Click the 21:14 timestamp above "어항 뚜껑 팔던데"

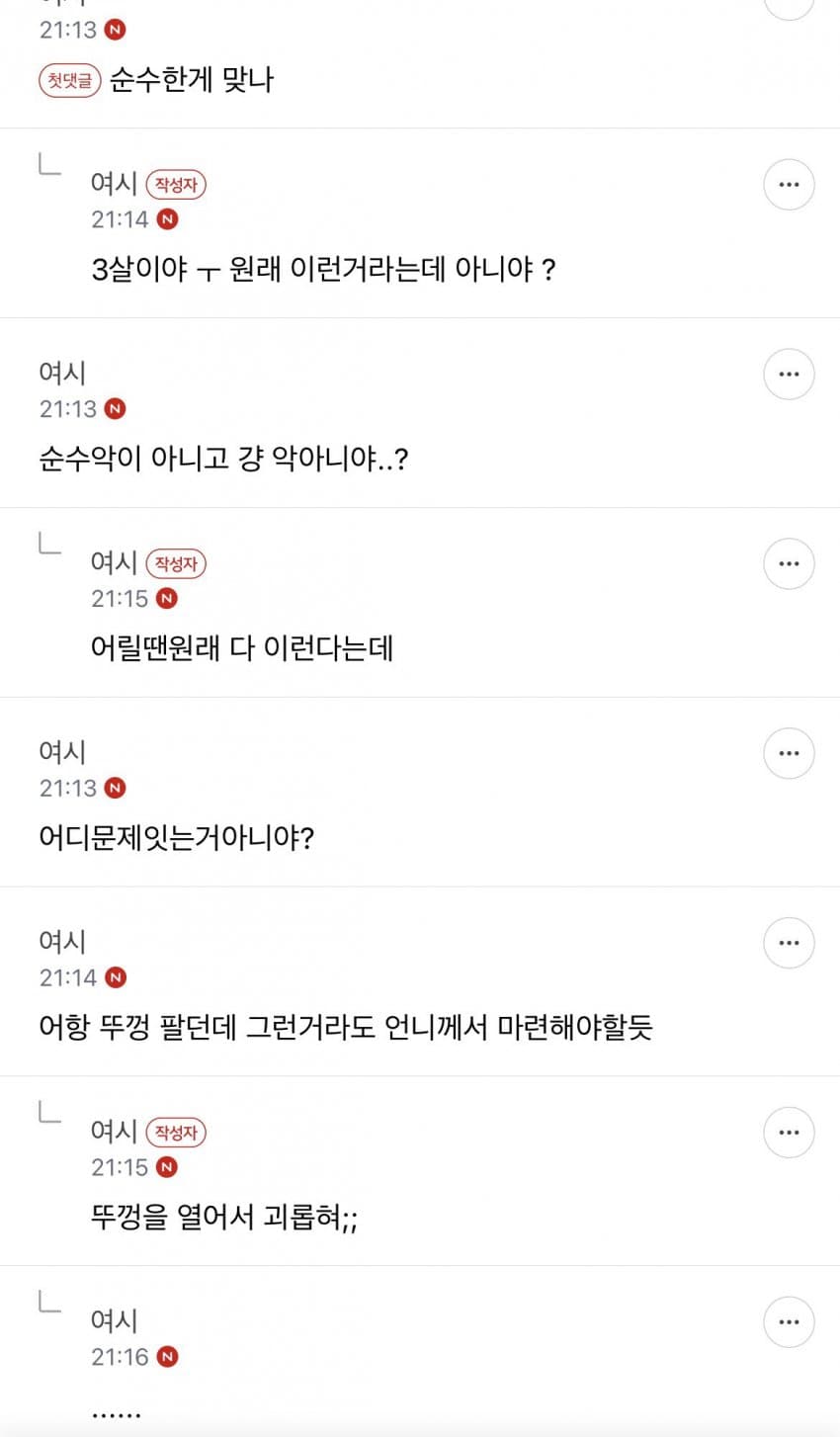click(x=68, y=977)
